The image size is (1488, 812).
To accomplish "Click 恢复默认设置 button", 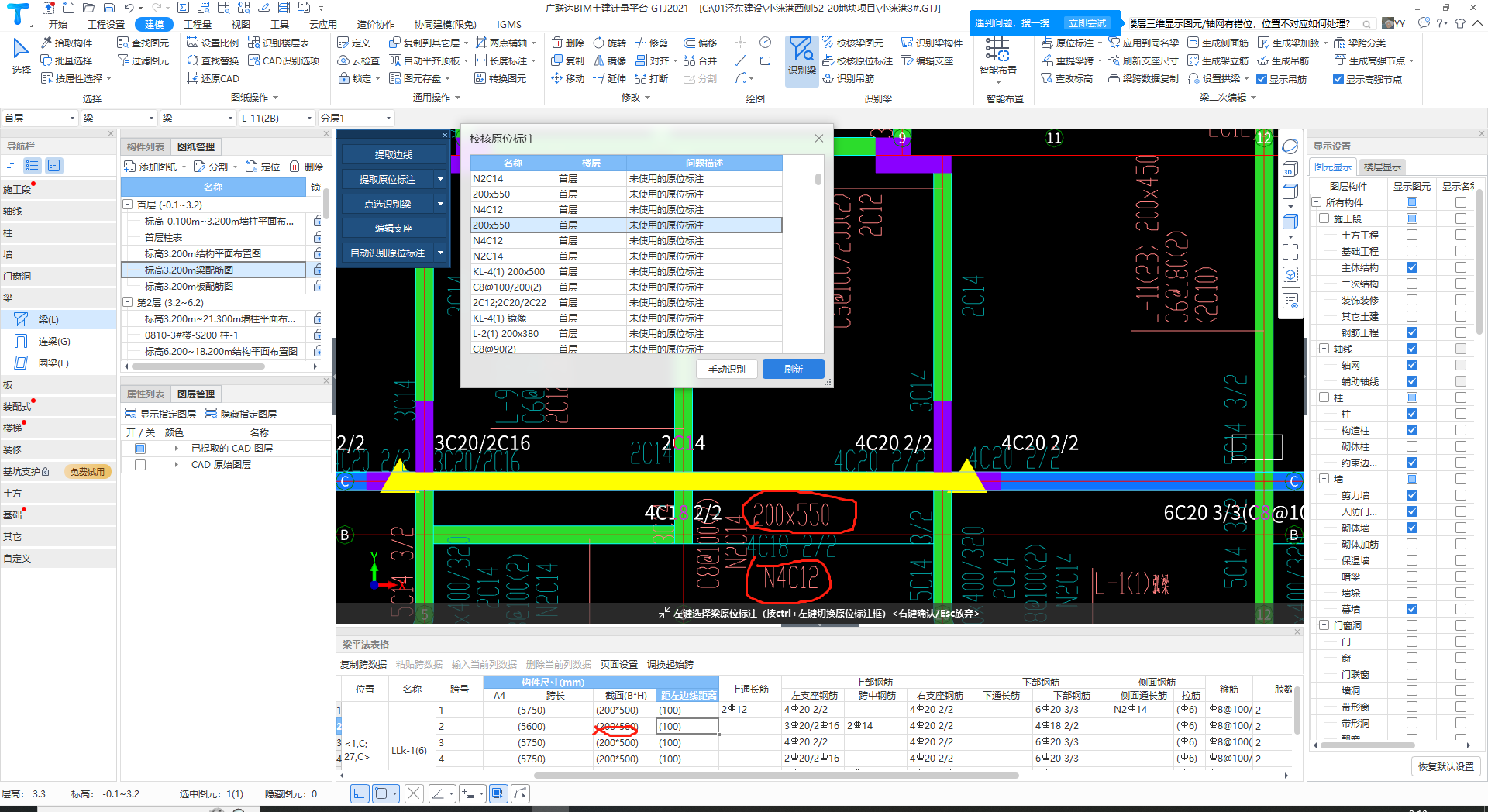I will pyautogui.click(x=1446, y=766).
